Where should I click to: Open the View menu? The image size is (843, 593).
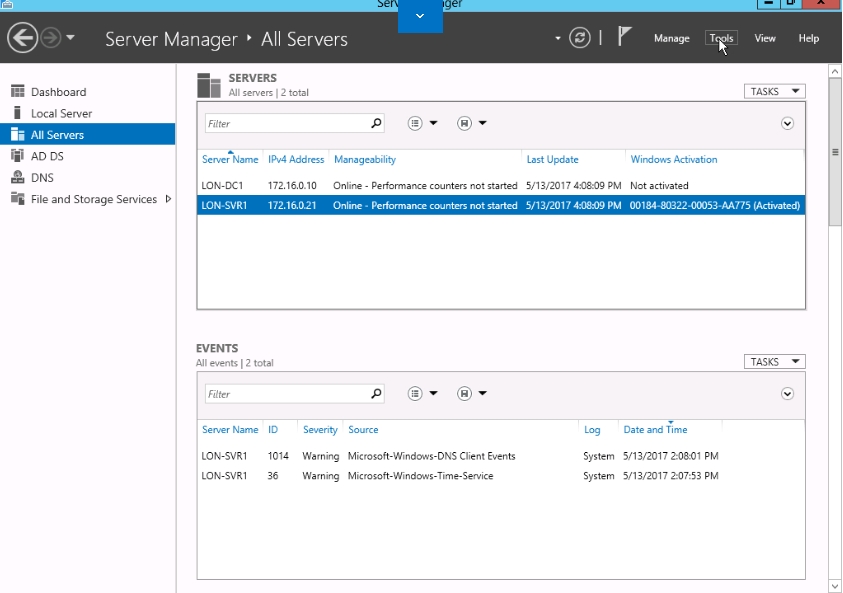click(765, 38)
